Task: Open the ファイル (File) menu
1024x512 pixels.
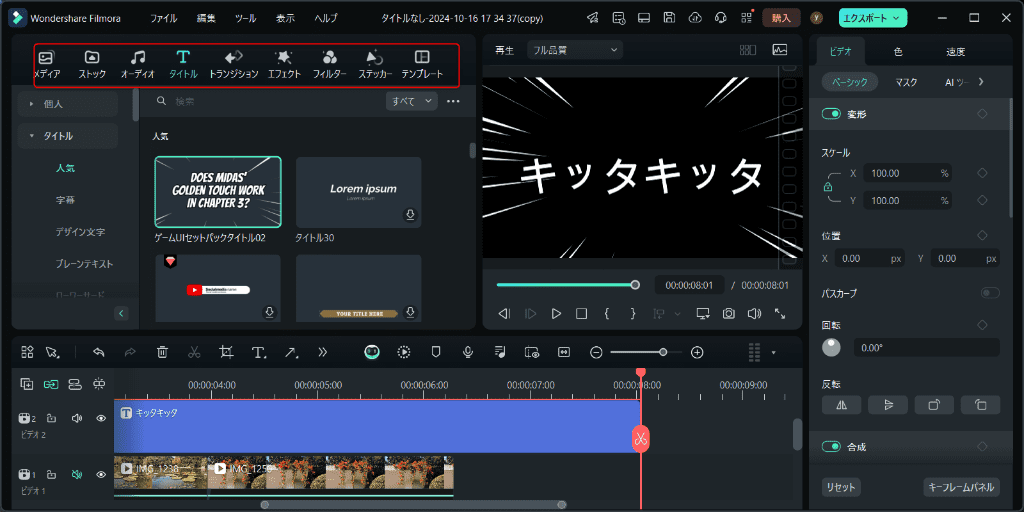Action: (x=163, y=18)
